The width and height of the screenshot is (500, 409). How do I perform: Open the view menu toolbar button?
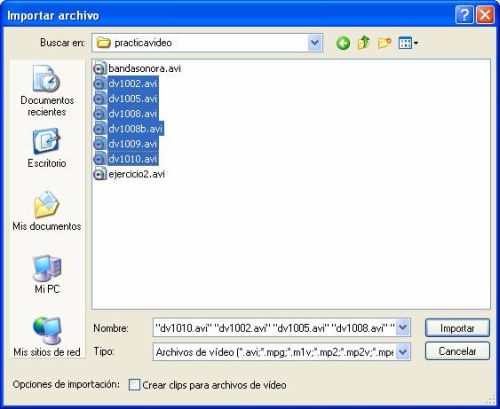point(408,43)
